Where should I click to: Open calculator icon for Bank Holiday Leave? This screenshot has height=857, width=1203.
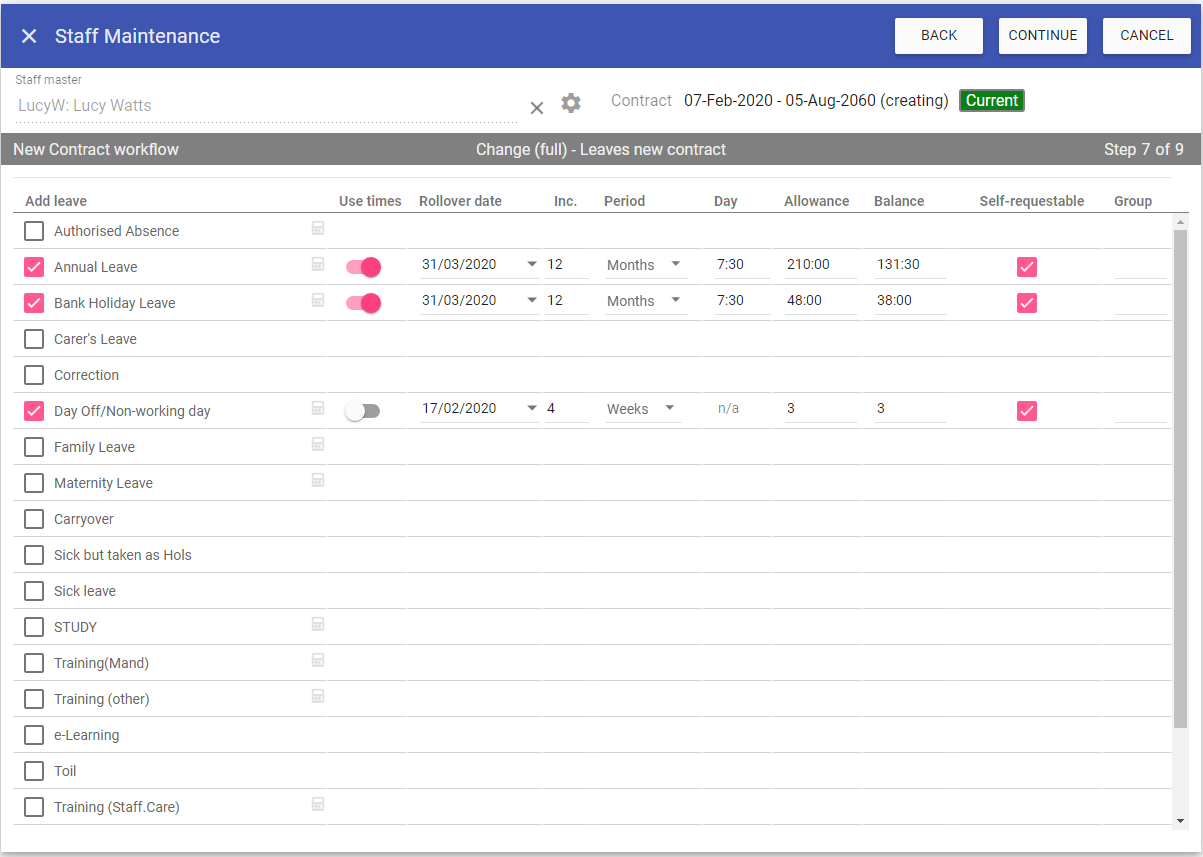tap(318, 300)
